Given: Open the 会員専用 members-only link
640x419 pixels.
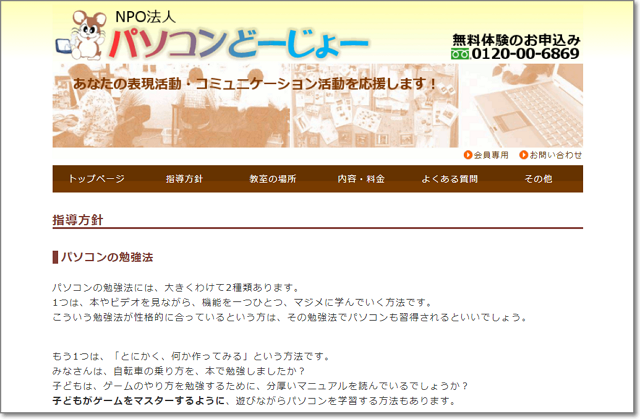Looking at the screenshot, I should click(491, 155).
